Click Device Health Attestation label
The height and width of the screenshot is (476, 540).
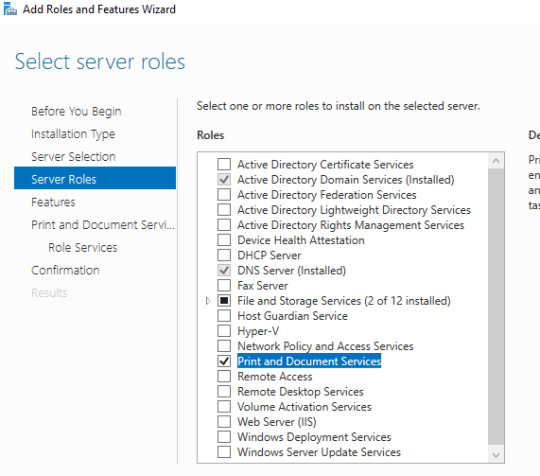point(301,240)
